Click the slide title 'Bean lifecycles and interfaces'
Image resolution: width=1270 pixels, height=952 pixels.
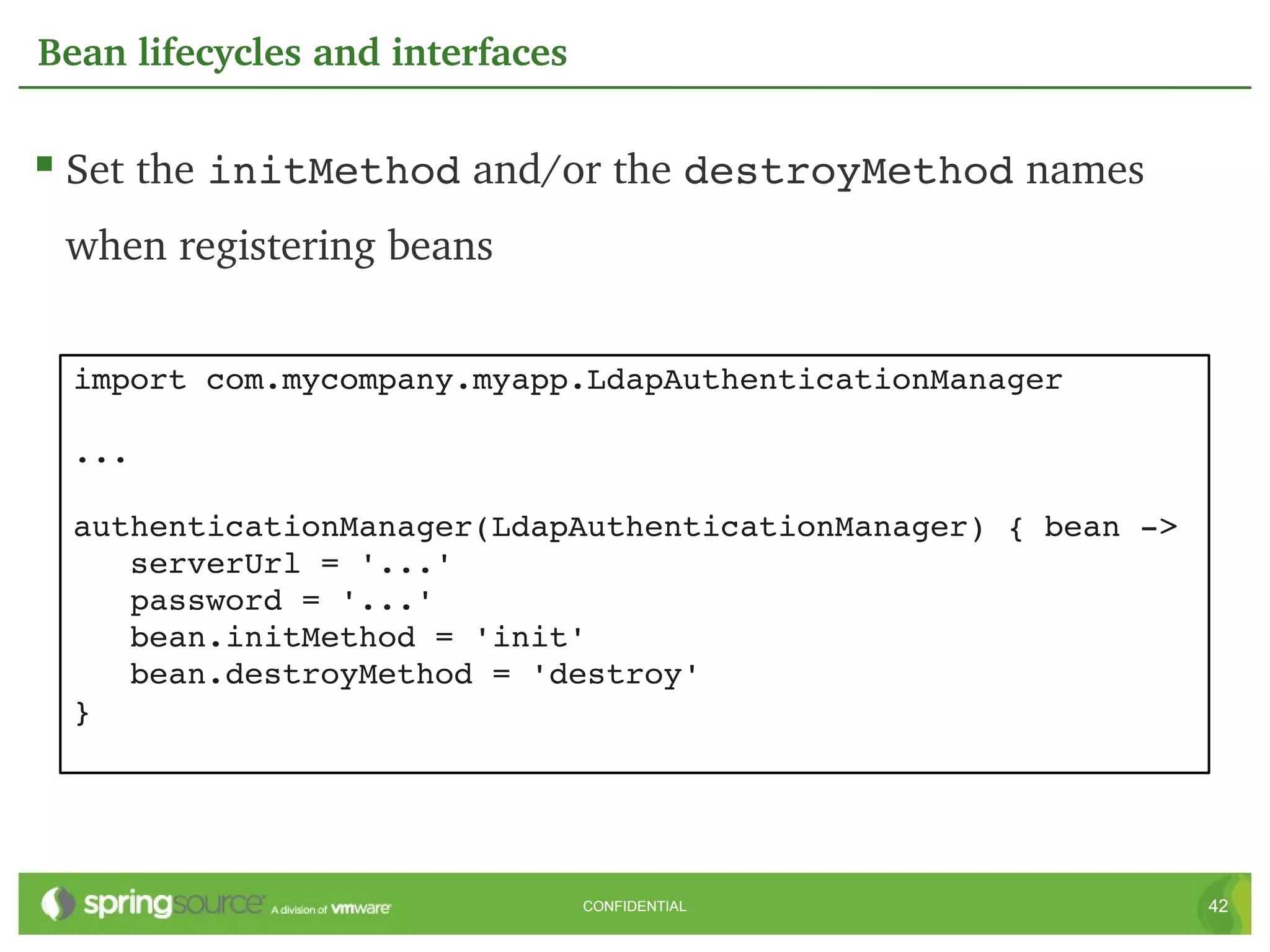[302, 53]
